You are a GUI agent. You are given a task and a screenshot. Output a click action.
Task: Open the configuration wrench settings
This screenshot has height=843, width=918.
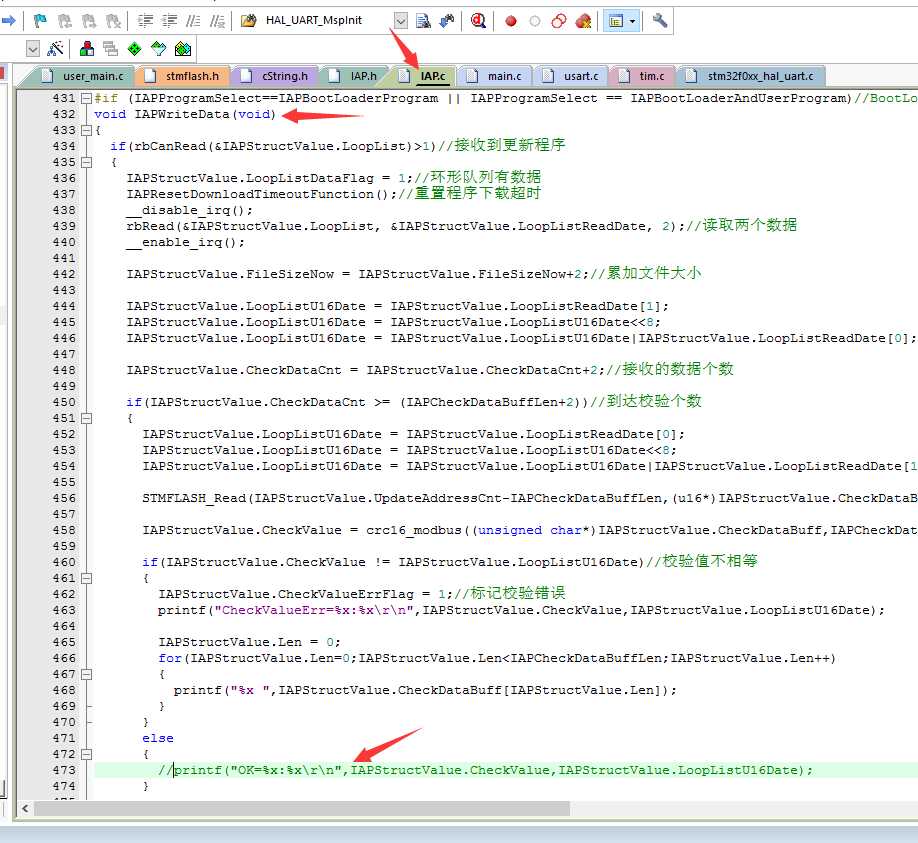click(x=660, y=21)
